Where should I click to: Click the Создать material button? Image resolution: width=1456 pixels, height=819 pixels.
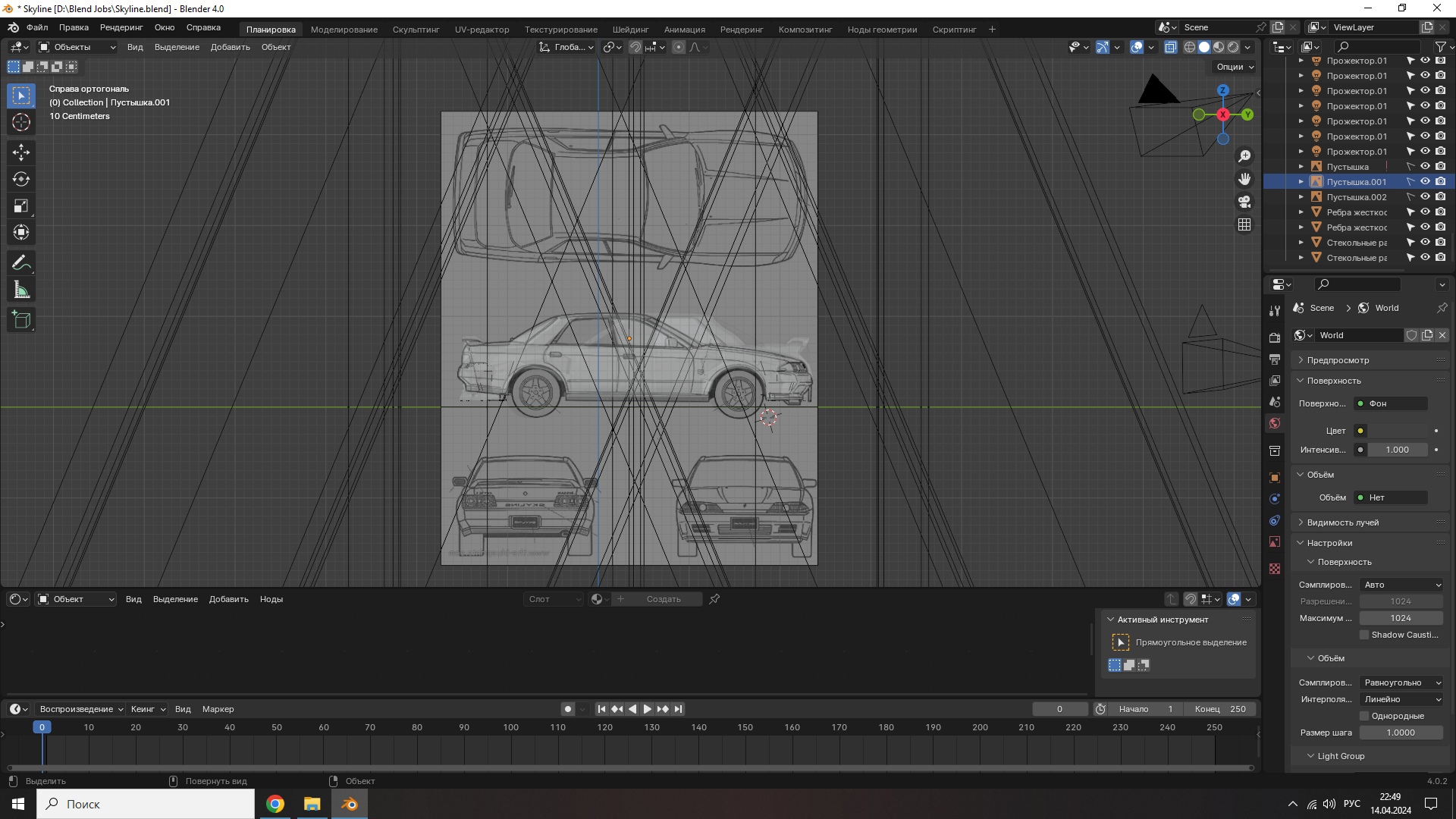[x=663, y=599]
